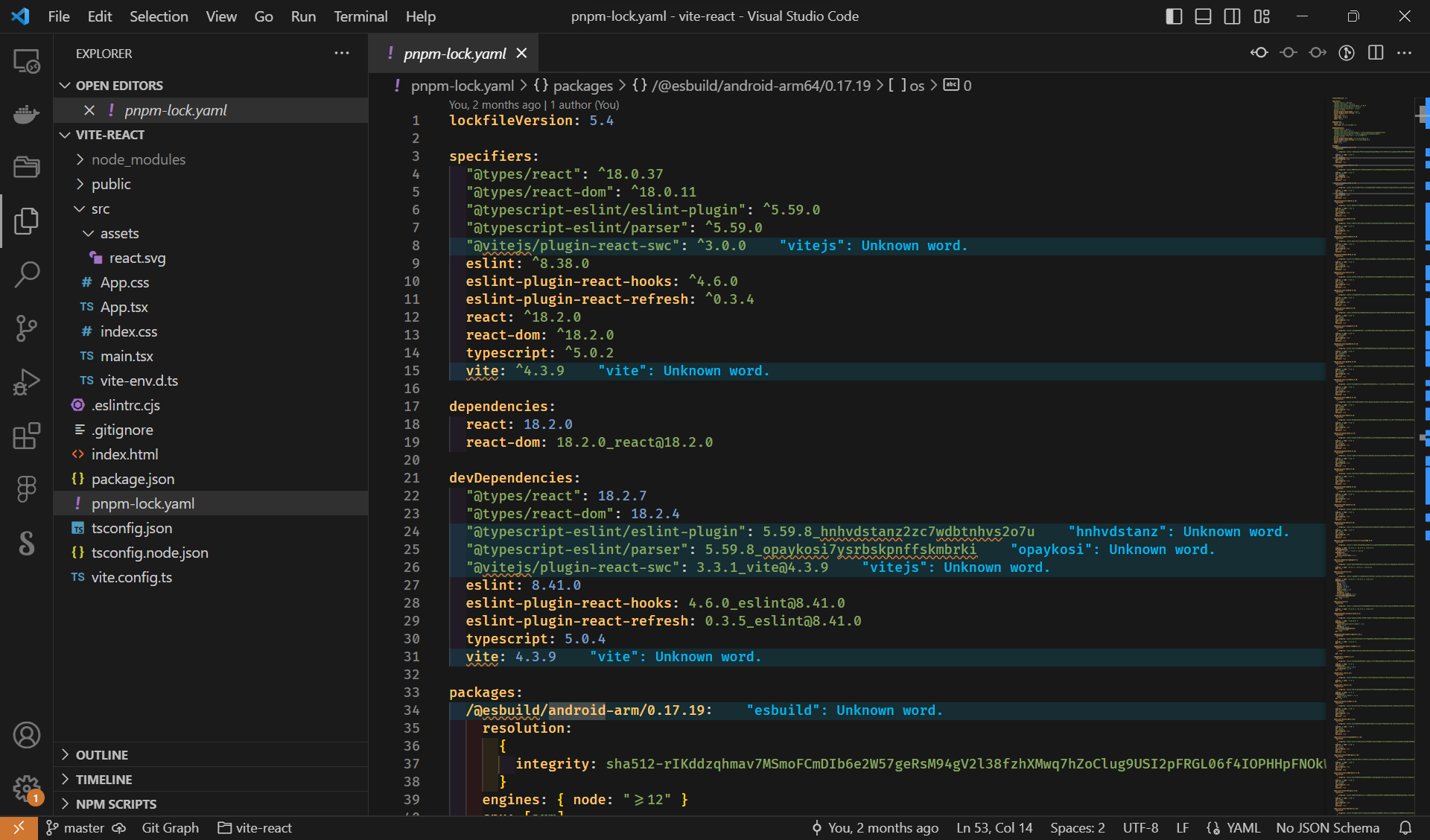The width and height of the screenshot is (1430, 840).
Task: Open Customize Layout icon
Action: [1262, 16]
